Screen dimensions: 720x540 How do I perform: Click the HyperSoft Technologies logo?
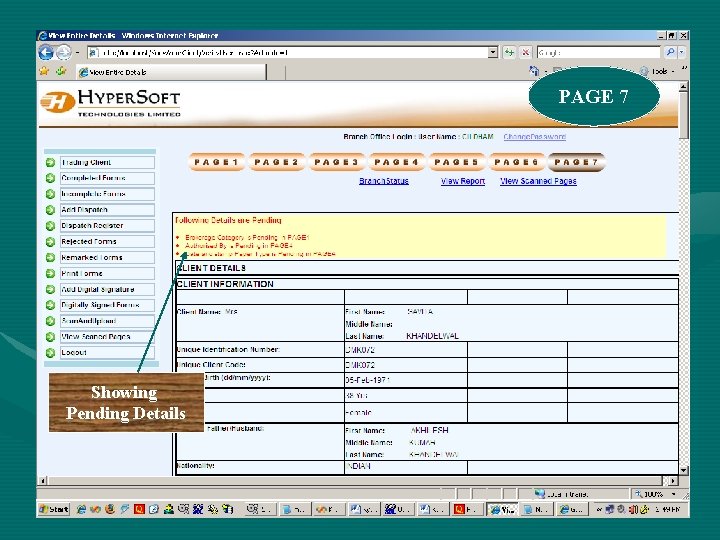(110, 103)
